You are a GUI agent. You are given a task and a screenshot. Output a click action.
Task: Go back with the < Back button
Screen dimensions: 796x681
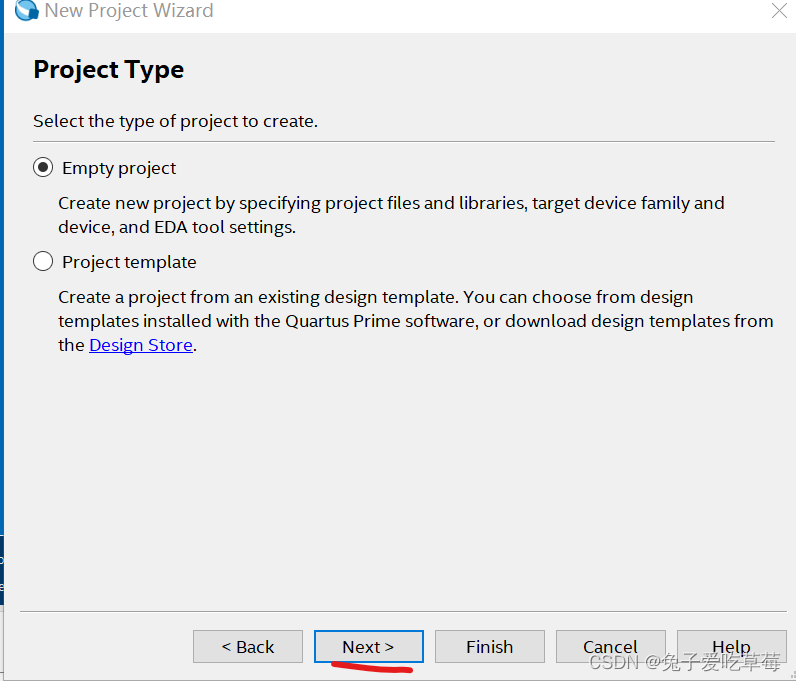pos(248,646)
